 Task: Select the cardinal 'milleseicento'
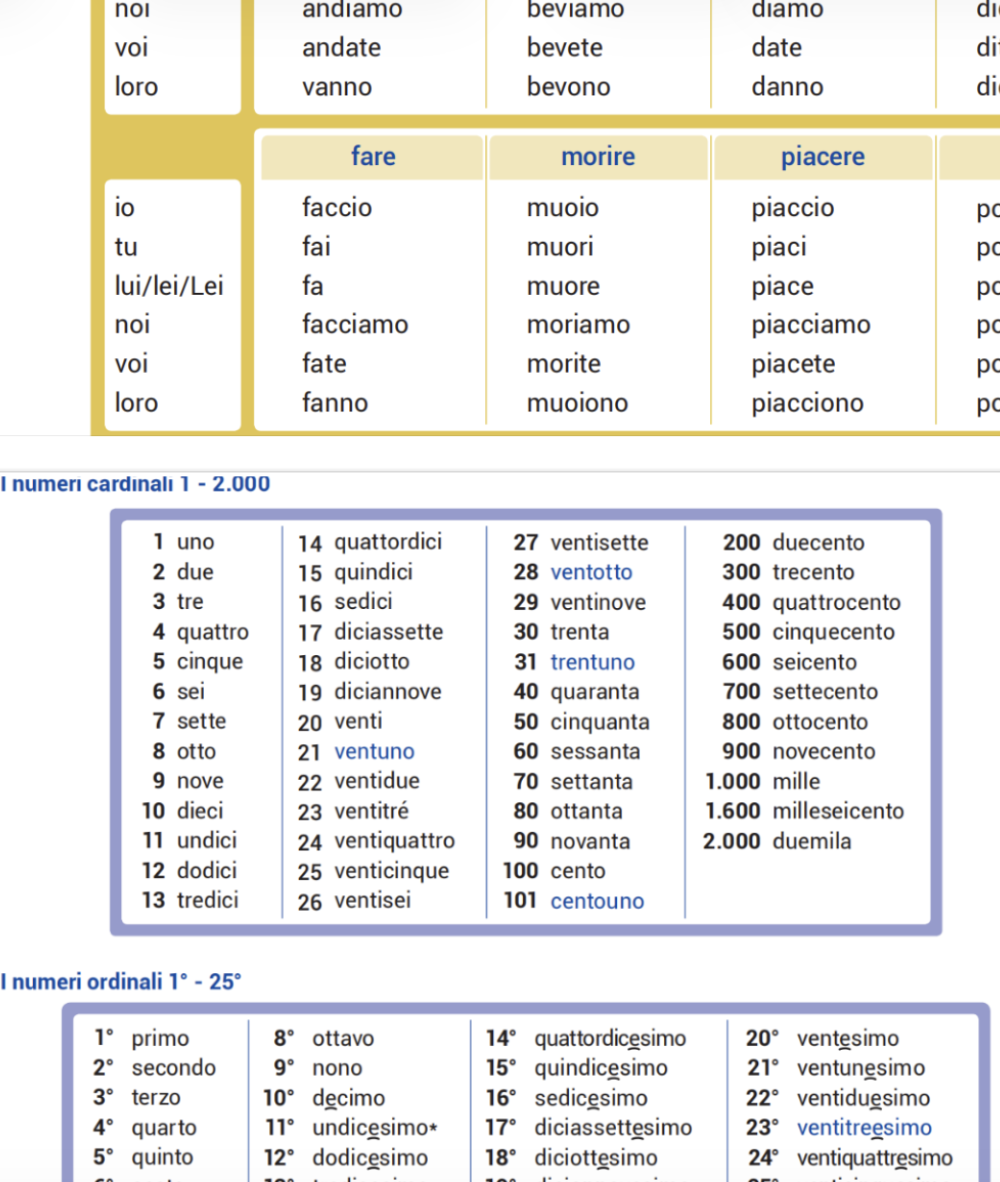tap(838, 811)
